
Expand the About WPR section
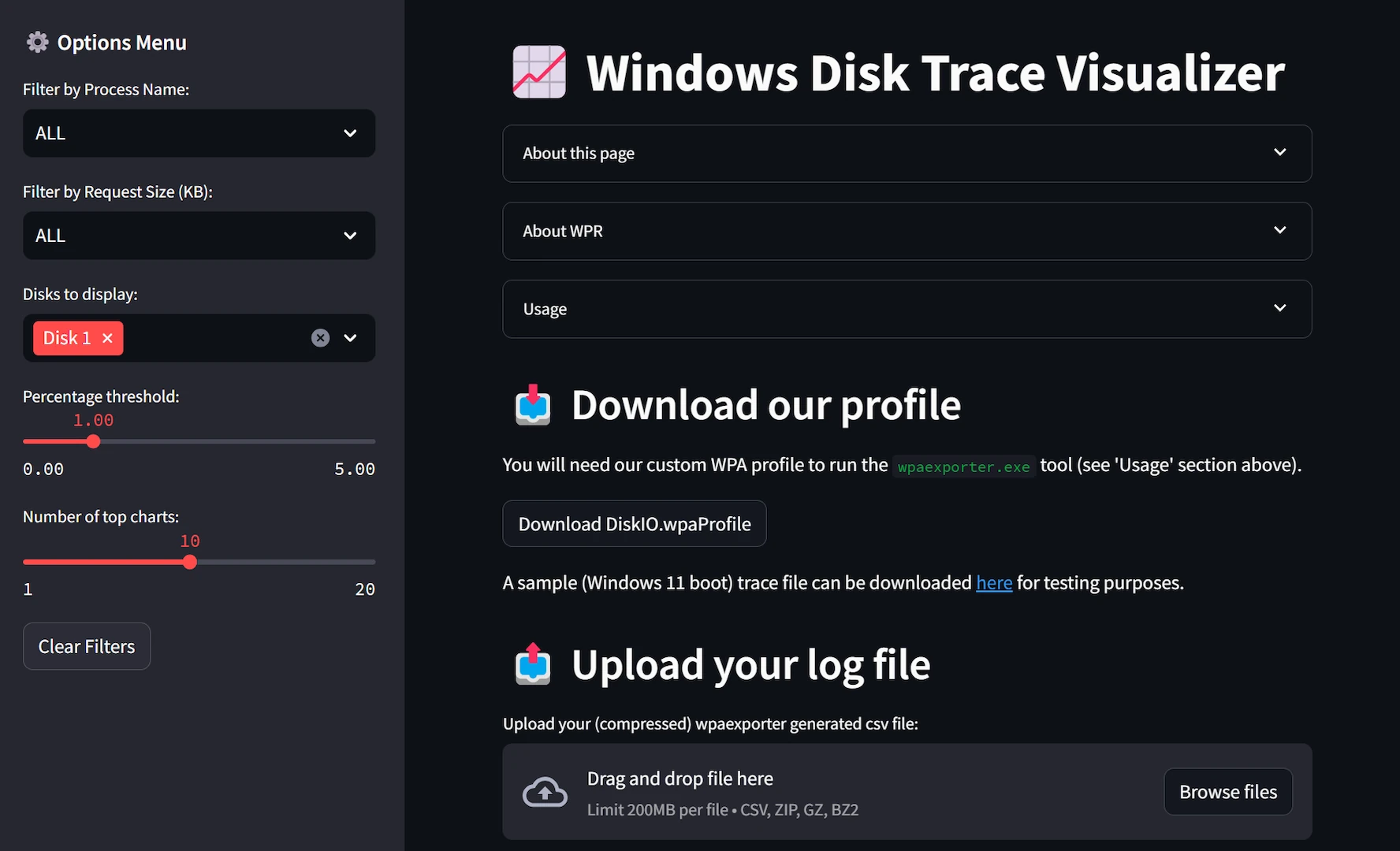click(907, 231)
